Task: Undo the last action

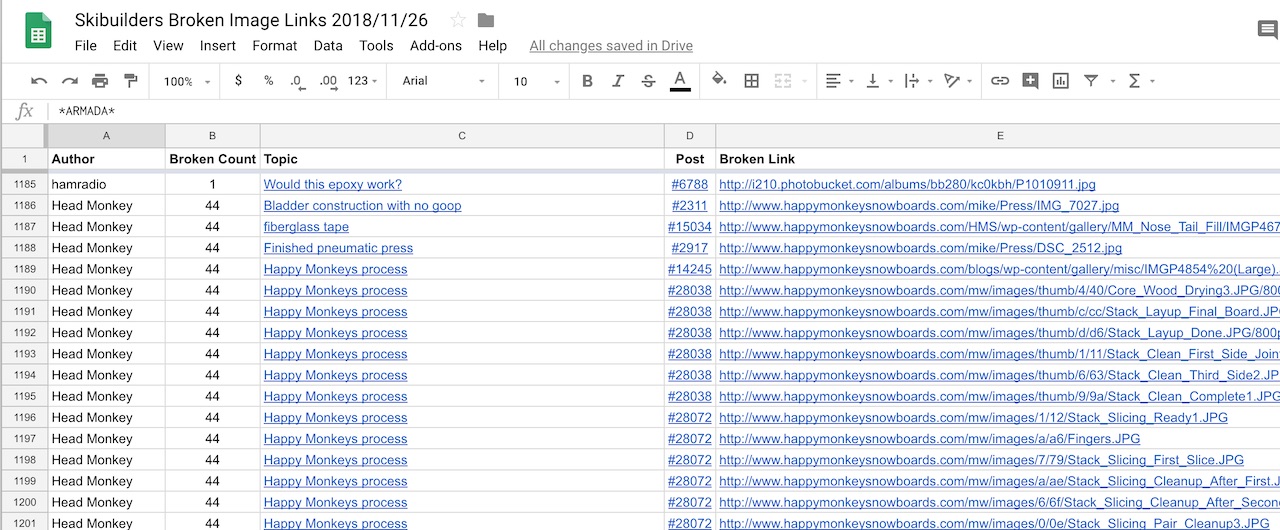Action: click(x=39, y=81)
